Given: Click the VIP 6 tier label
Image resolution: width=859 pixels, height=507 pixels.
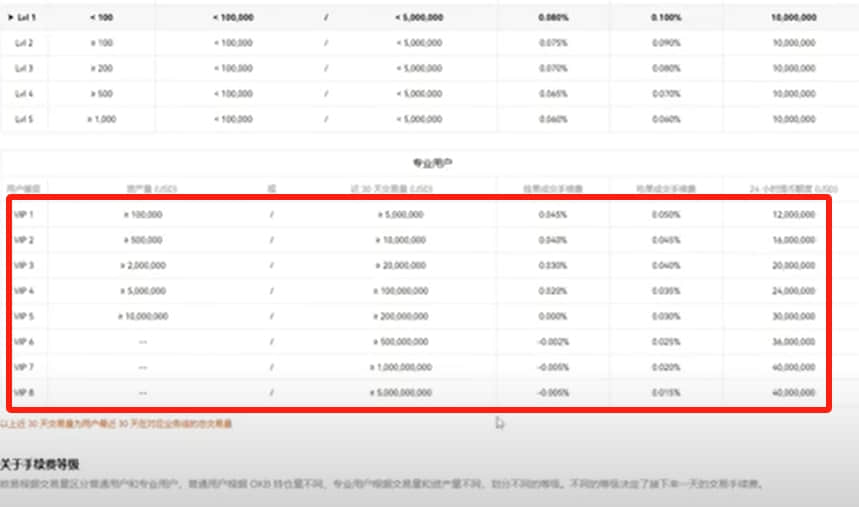Looking at the screenshot, I should click(x=24, y=341).
